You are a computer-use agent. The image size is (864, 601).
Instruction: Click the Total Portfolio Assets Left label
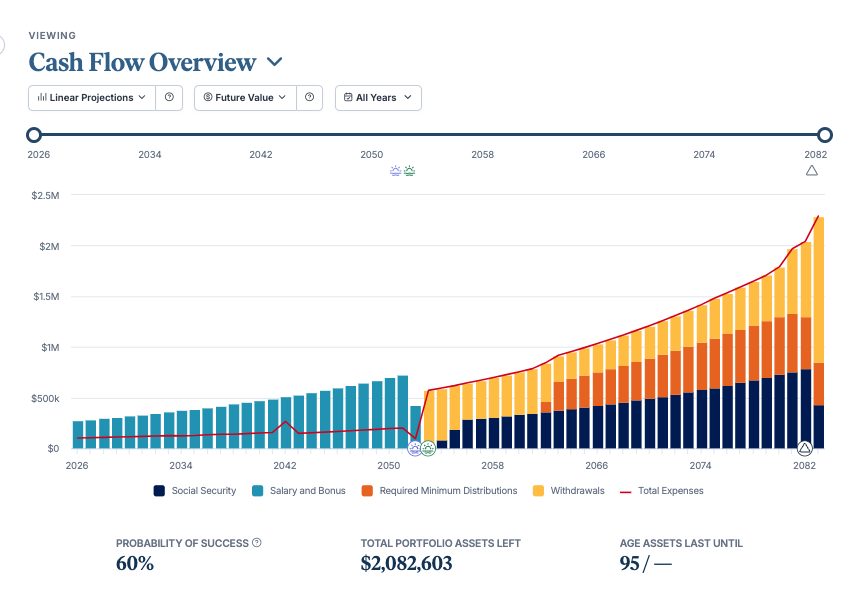point(441,543)
